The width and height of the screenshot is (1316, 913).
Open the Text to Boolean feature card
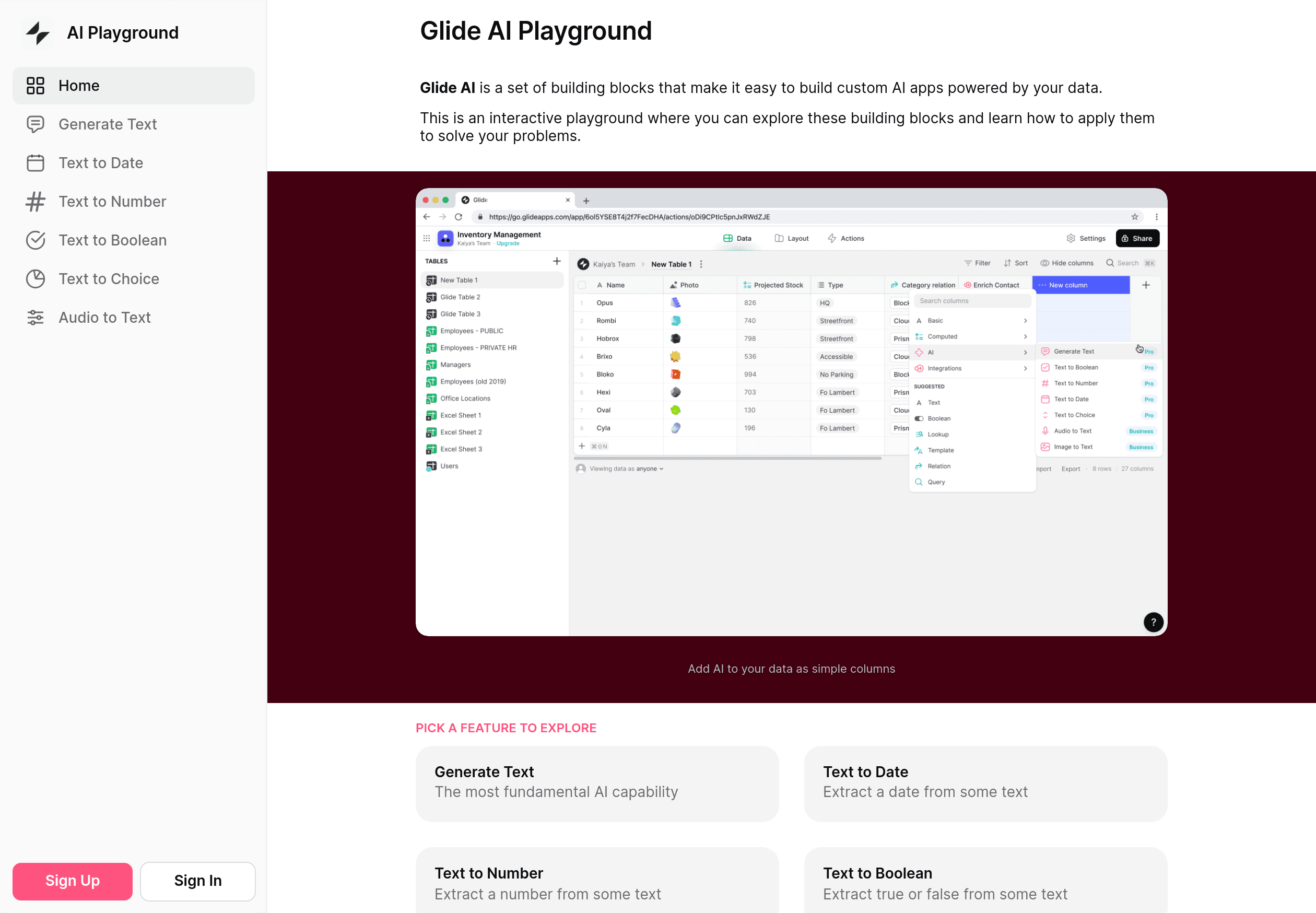985,881
